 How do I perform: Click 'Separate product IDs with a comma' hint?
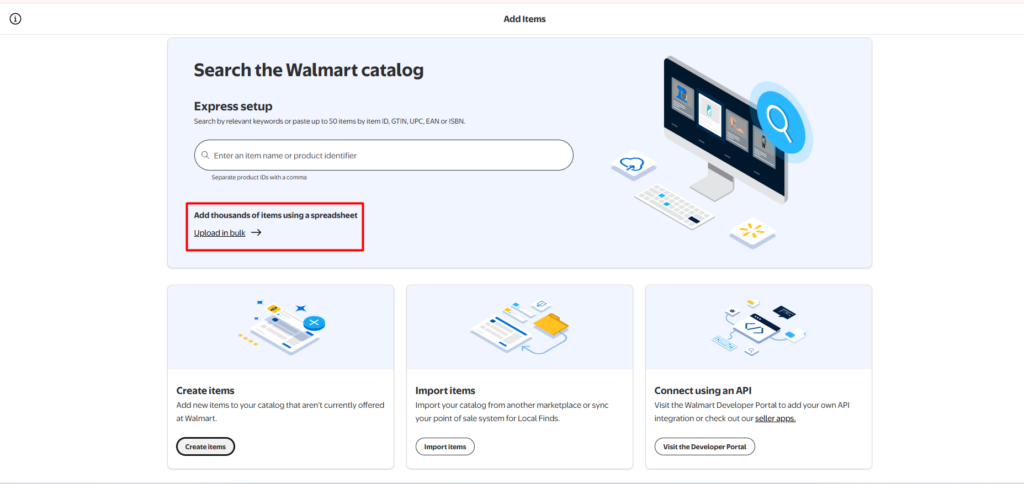click(259, 177)
